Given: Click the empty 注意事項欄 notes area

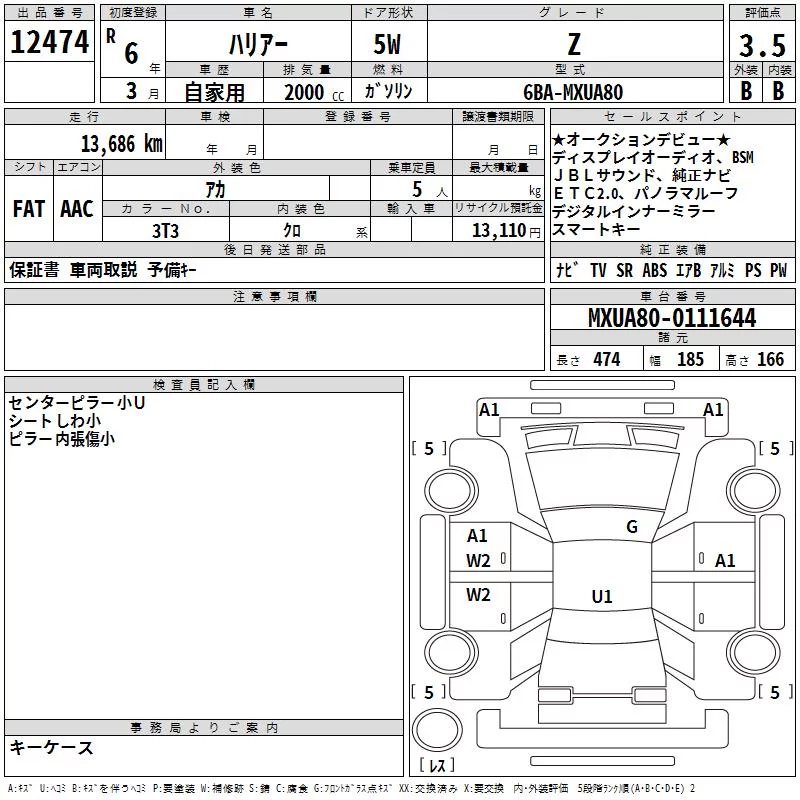Looking at the screenshot, I should pyautogui.click(x=274, y=337).
